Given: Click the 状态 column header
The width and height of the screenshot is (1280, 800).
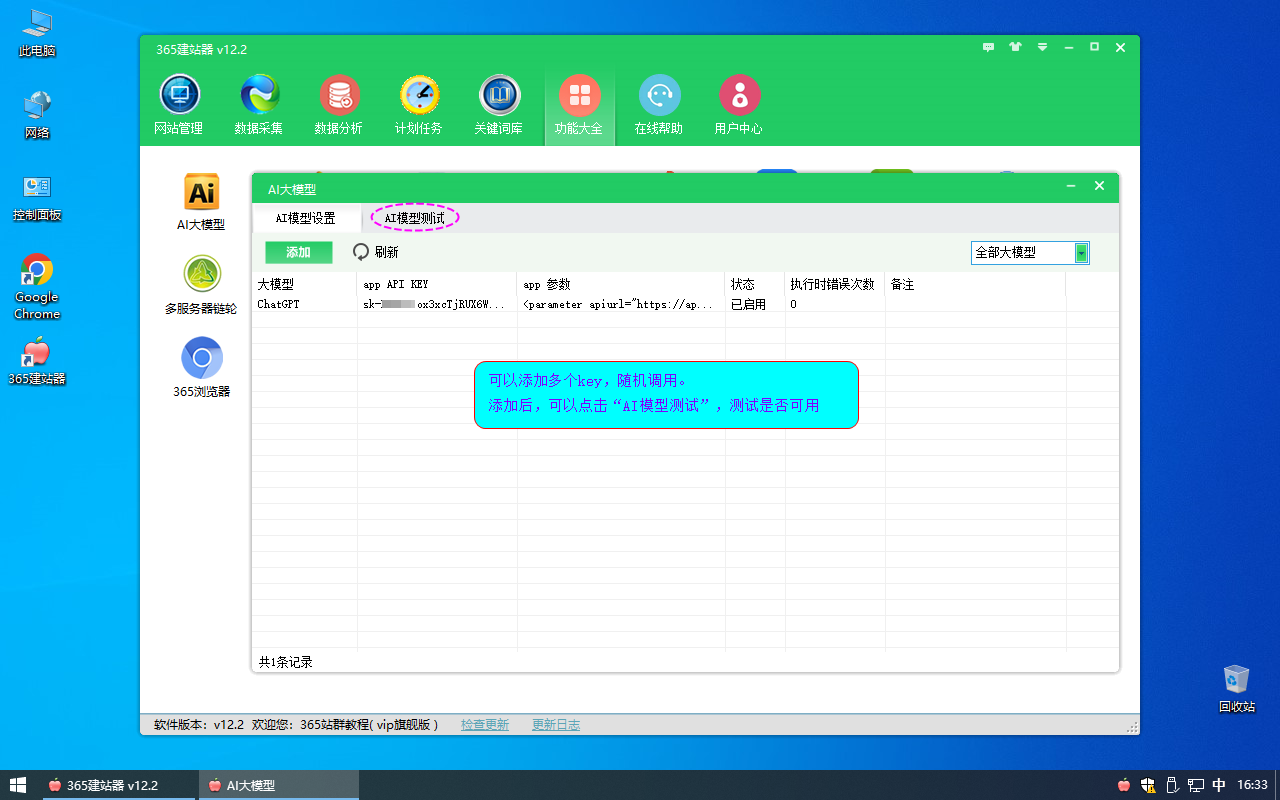Looking at the screenshot, I should (755, 285).
